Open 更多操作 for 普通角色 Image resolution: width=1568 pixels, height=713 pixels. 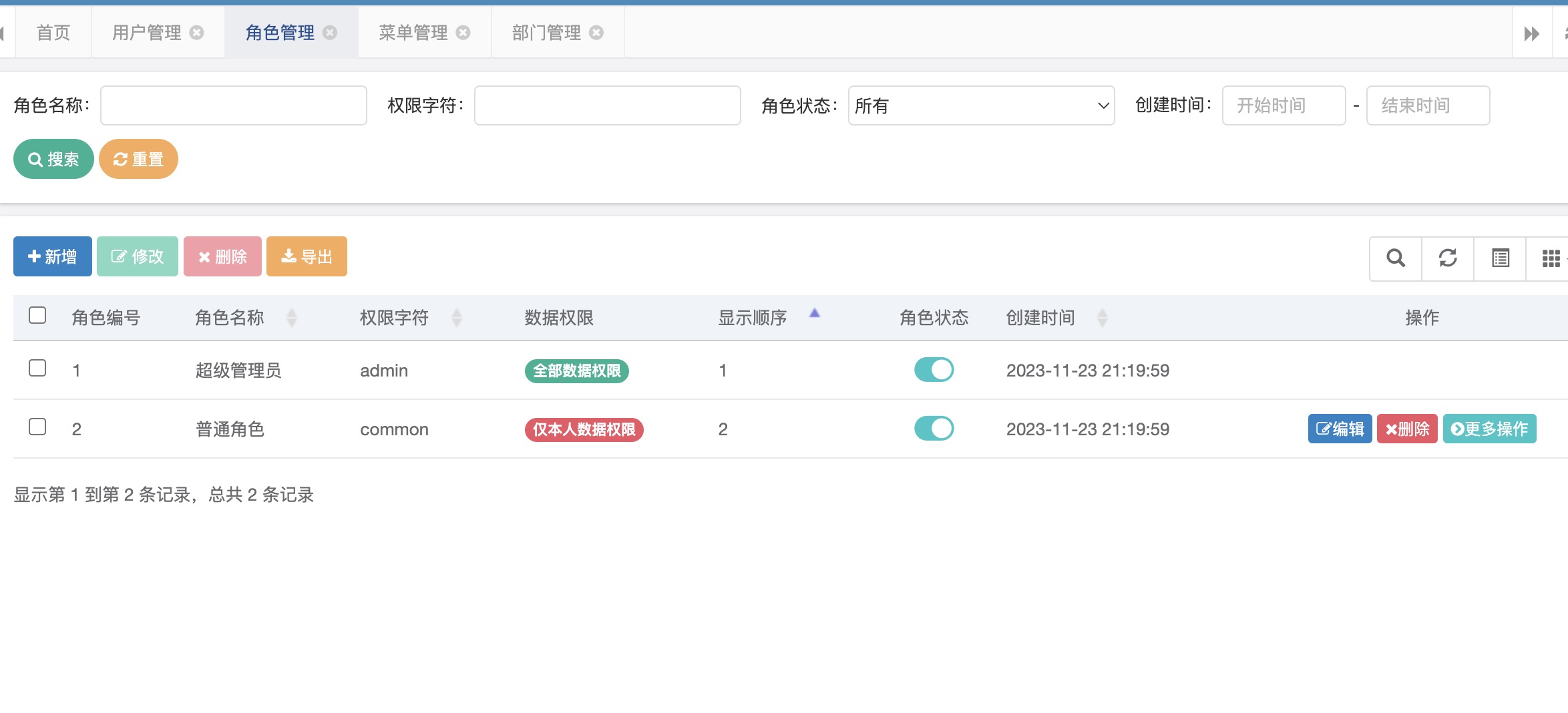[1489, 429]
